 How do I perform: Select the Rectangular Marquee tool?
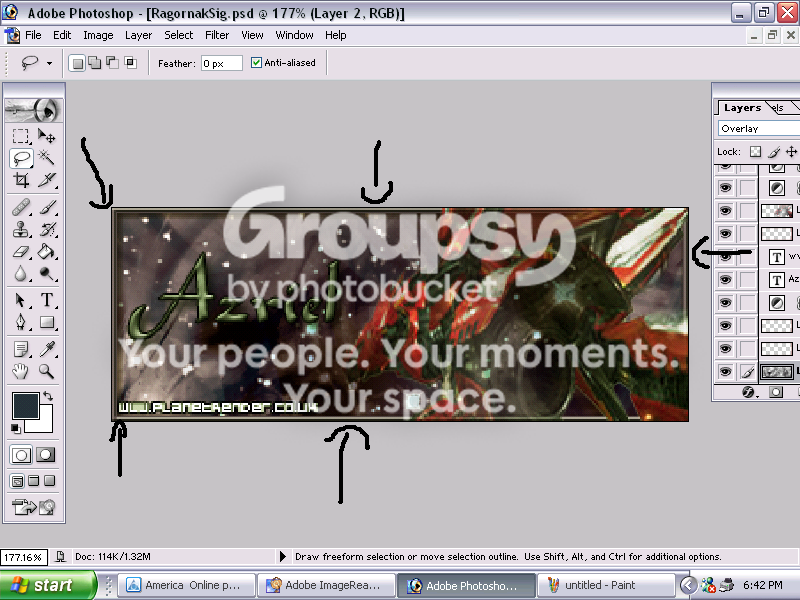click(21, 136)
